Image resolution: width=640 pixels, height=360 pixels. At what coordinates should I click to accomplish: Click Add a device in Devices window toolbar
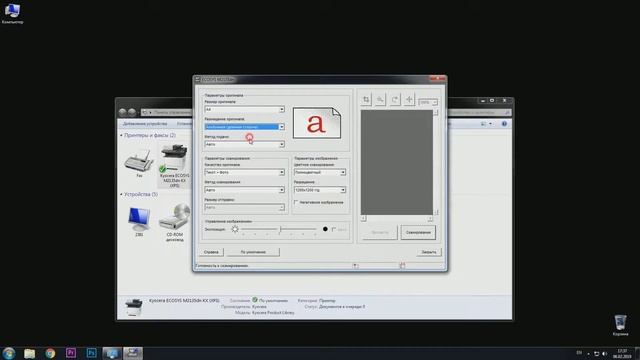[145, 124]
